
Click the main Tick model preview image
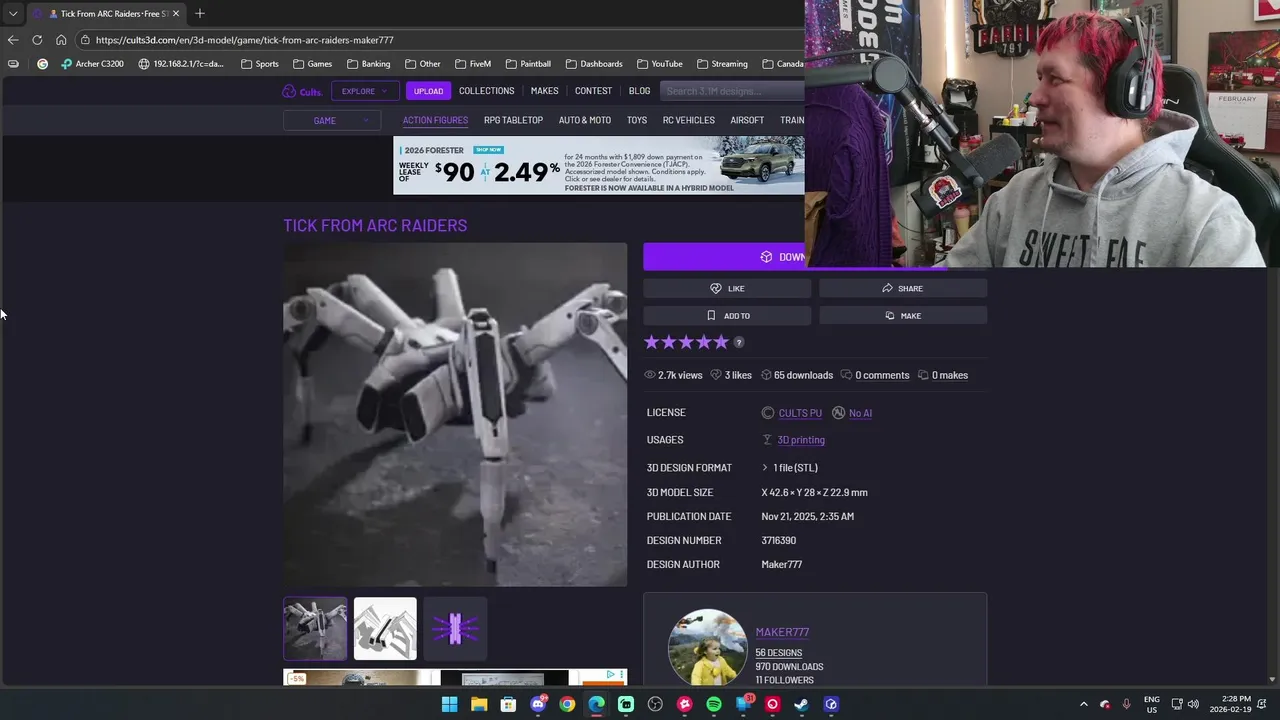coord(455,414)
